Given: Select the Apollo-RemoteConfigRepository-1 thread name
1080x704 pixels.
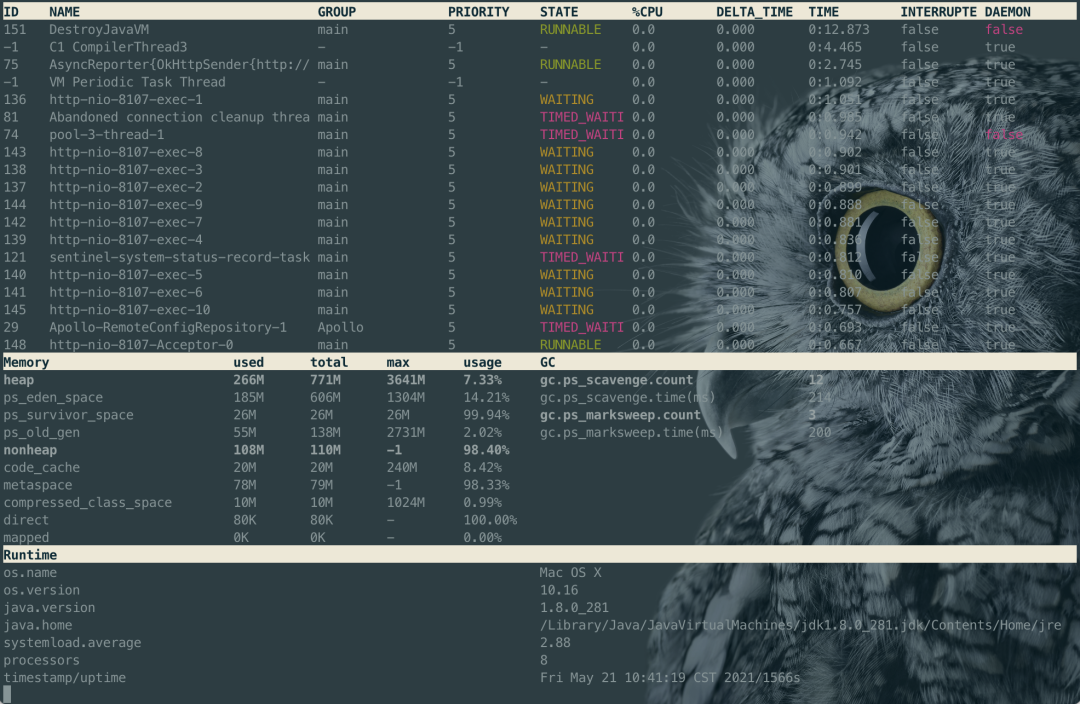Looking at the screenshot, I should [x=168, y=328].
